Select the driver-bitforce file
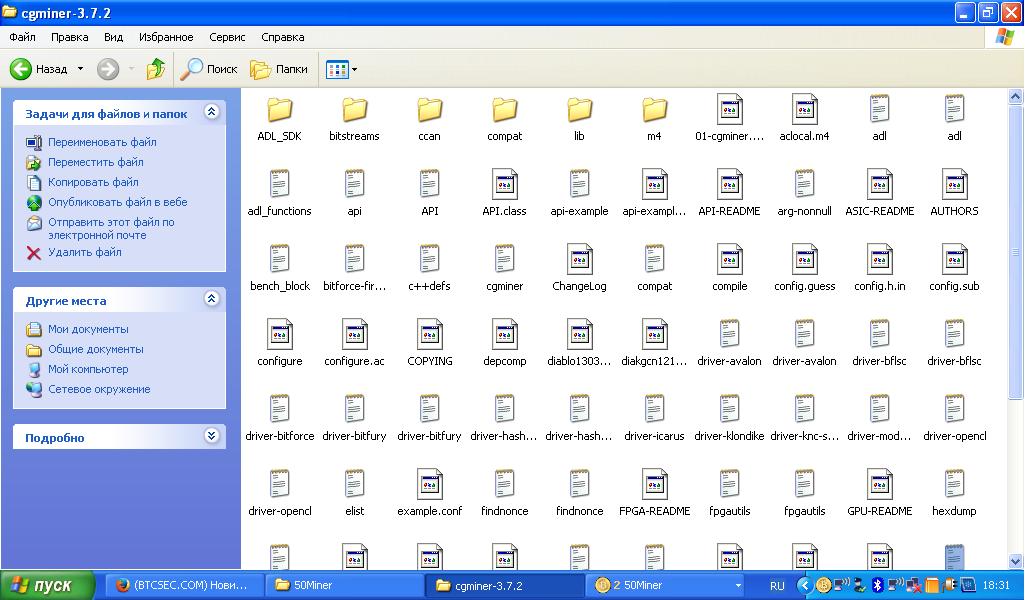The height and width of the screenshot is (600, 1036). (x=279, y=418)
